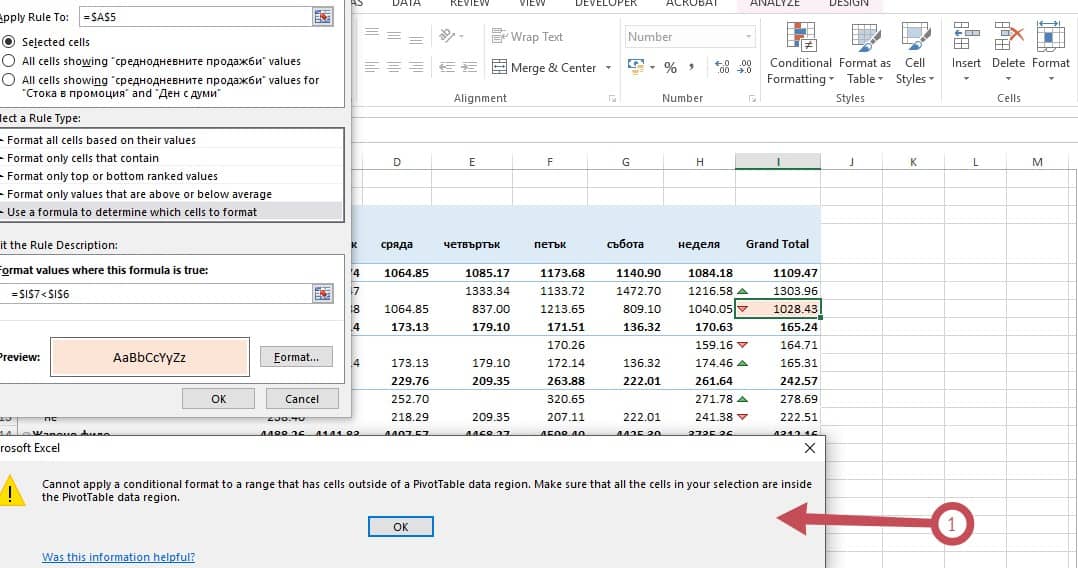Open the ACROBAT ribbon tab
Viewport: 1078px width, 568px height.
click(x=692, y=3)
